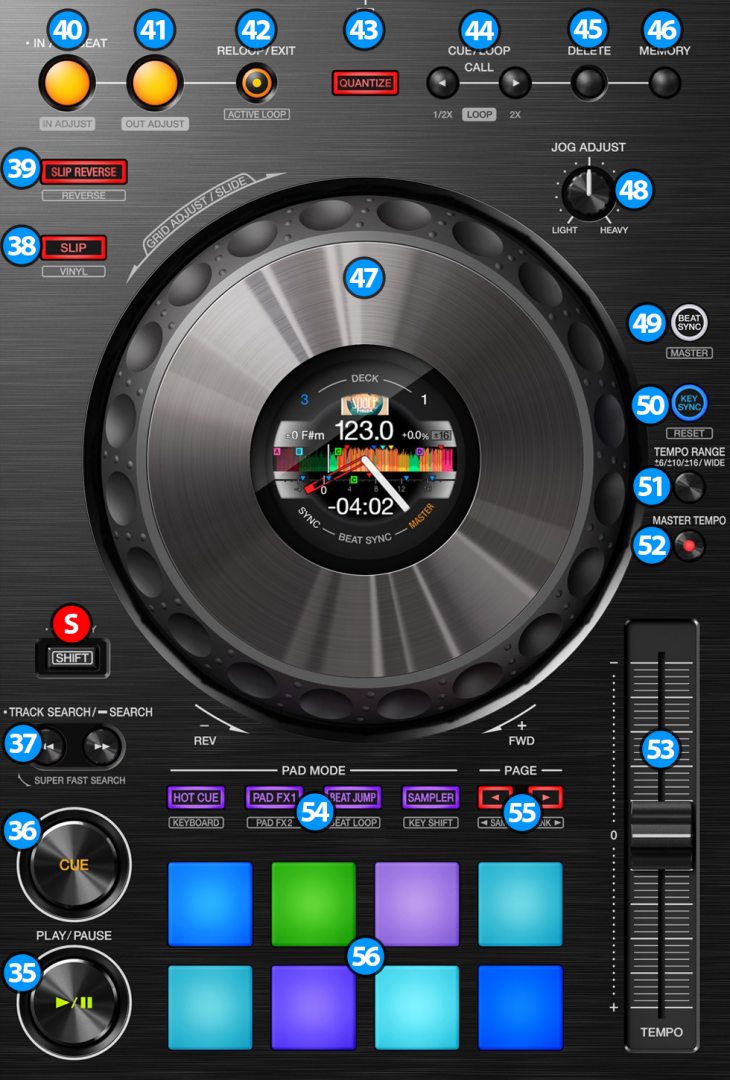
Task: Toggle Slip Reverse
Action: [84, 172]
